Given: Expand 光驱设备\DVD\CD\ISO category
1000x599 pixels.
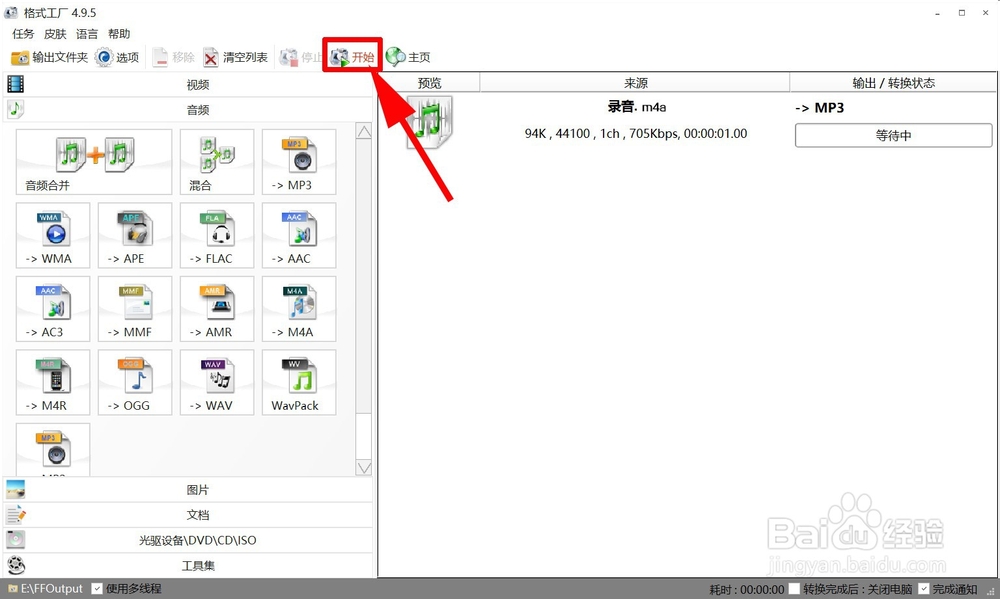Looking at the screenshot, I should 189,540.
